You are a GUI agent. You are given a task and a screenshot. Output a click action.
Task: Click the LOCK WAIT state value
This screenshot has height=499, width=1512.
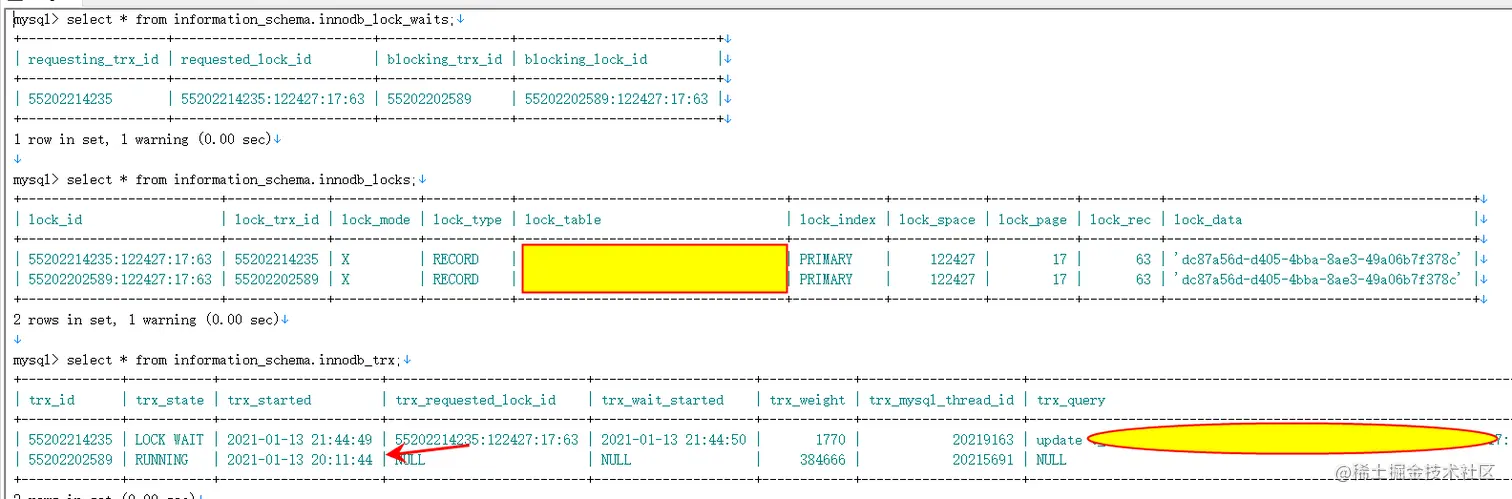(169, 439)
